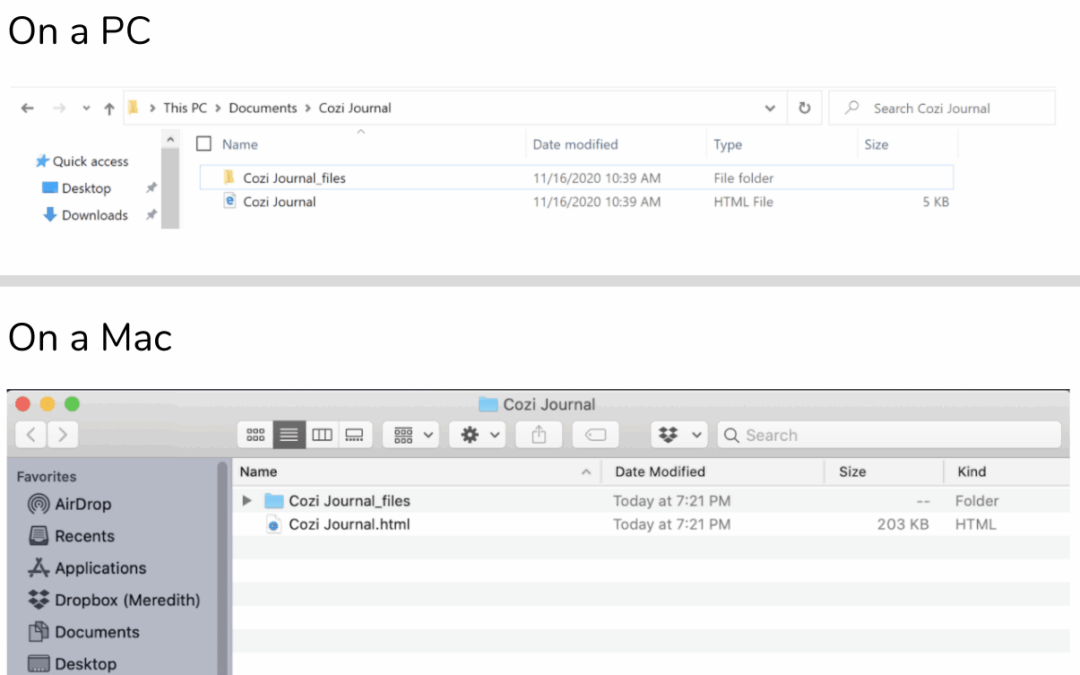1080x675 pixels.
Task: Select Cozi Journal_files folder in Finder
Action: 651,501
